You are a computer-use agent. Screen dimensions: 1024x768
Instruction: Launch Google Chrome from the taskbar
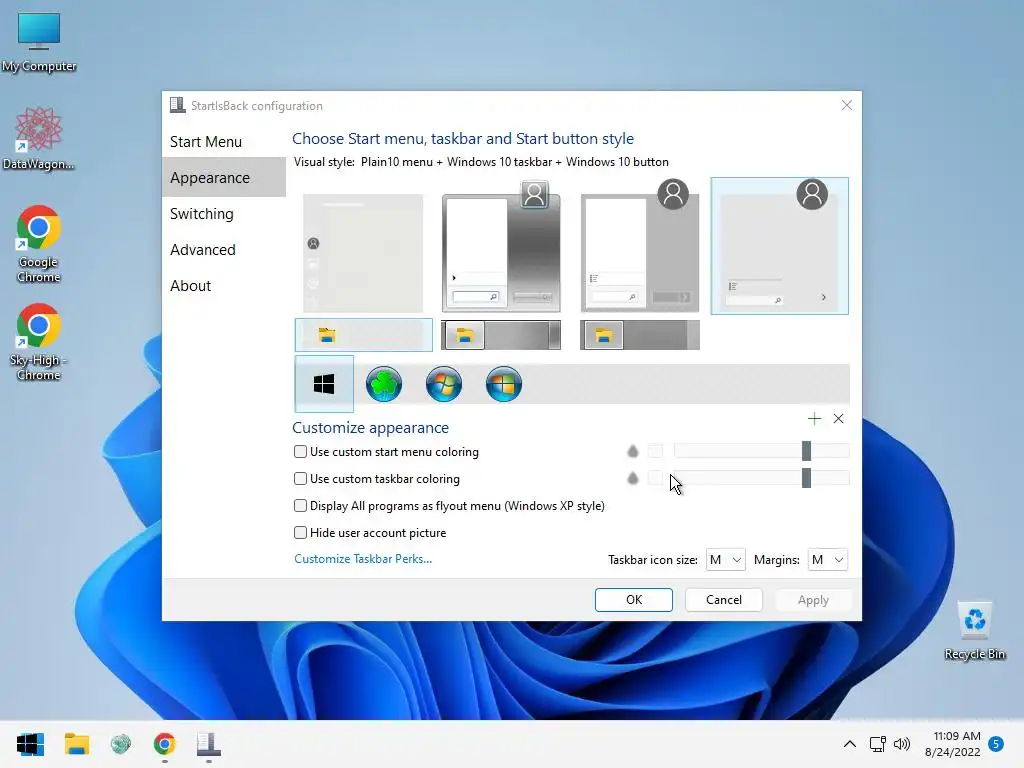pos(165,744)
